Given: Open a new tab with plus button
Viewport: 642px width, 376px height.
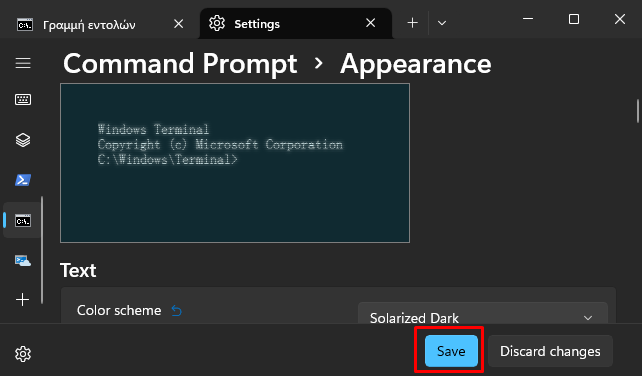Looking at the screenshot, I should (x=413, y=23).
